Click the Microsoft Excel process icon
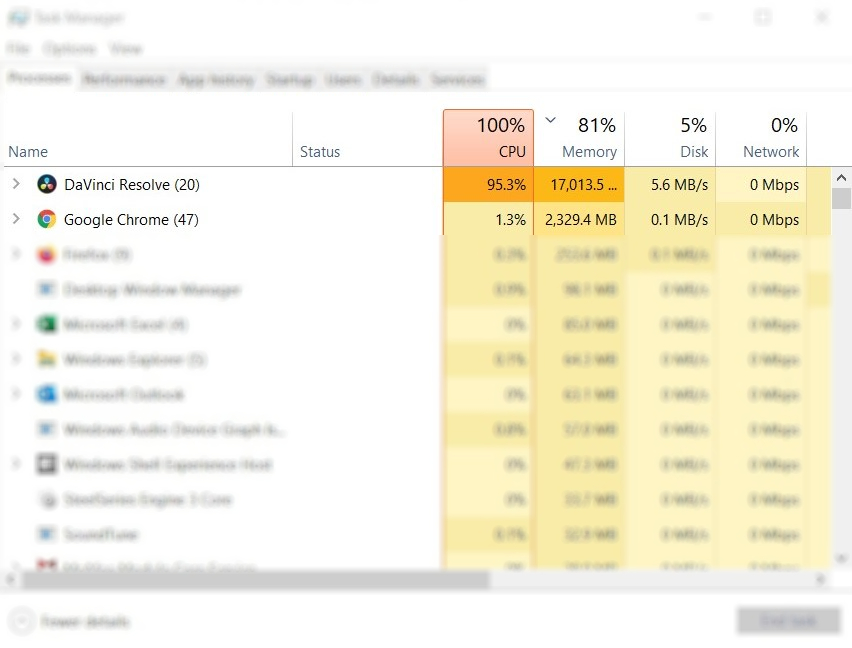Screen dimensions: 852x648 click(x=46, y=325)
